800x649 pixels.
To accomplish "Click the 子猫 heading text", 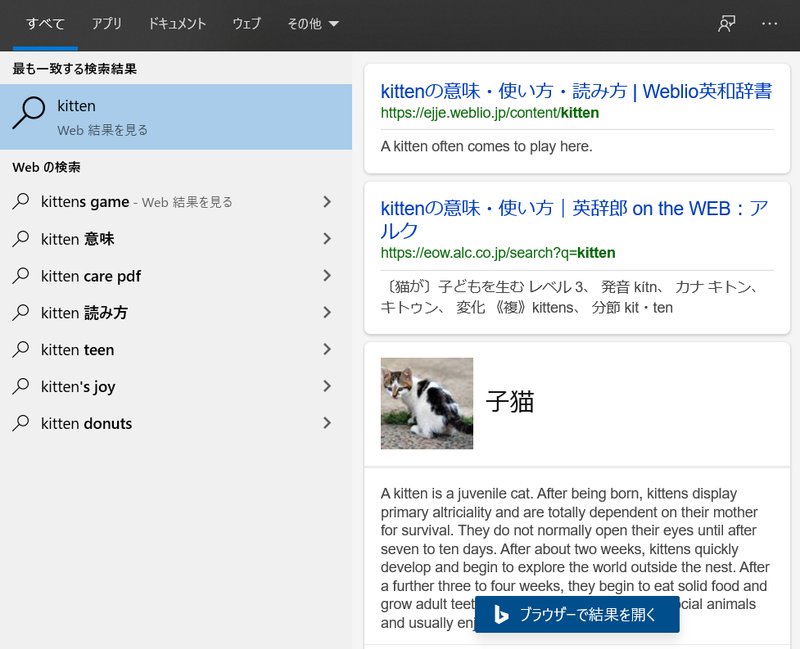I will (510, 402).
